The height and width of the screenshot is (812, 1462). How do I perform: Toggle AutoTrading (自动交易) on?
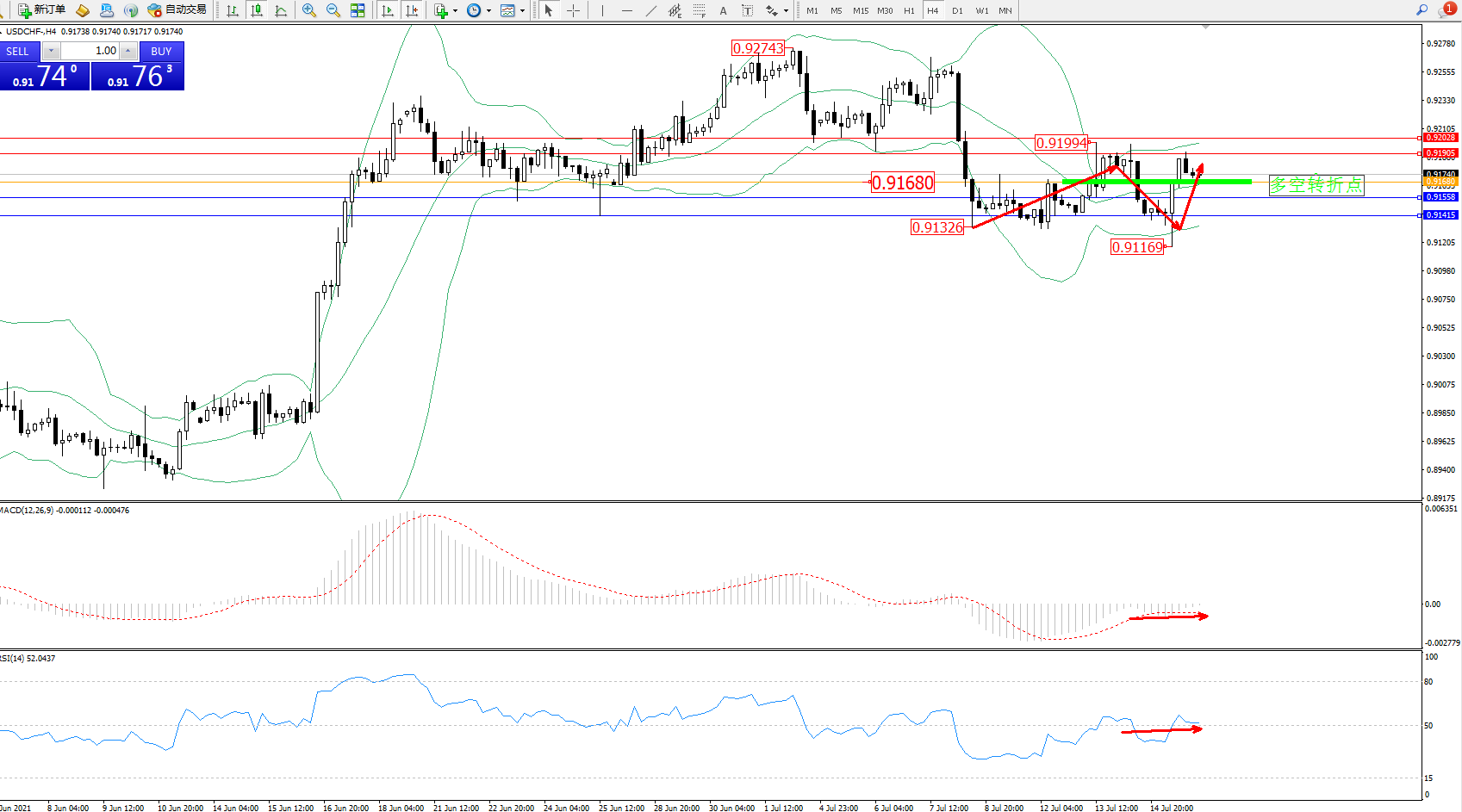[177, 10]
